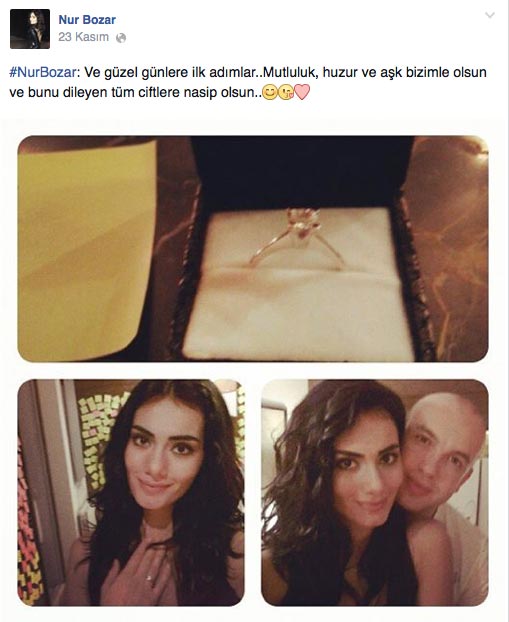
Task: Open the engagement ring box photo
Action: [253, 249]
